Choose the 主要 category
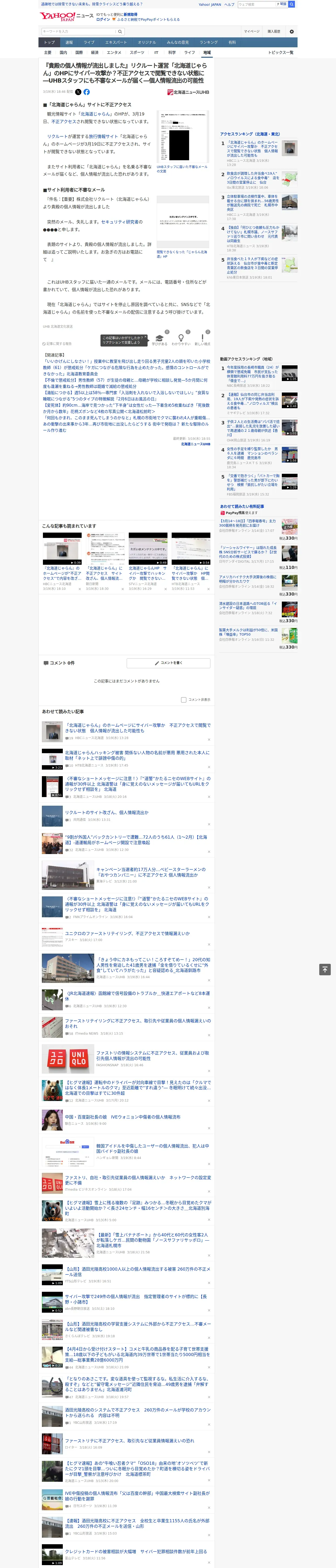The height and width of the screenshot is (1568, 336). [48, 52]
